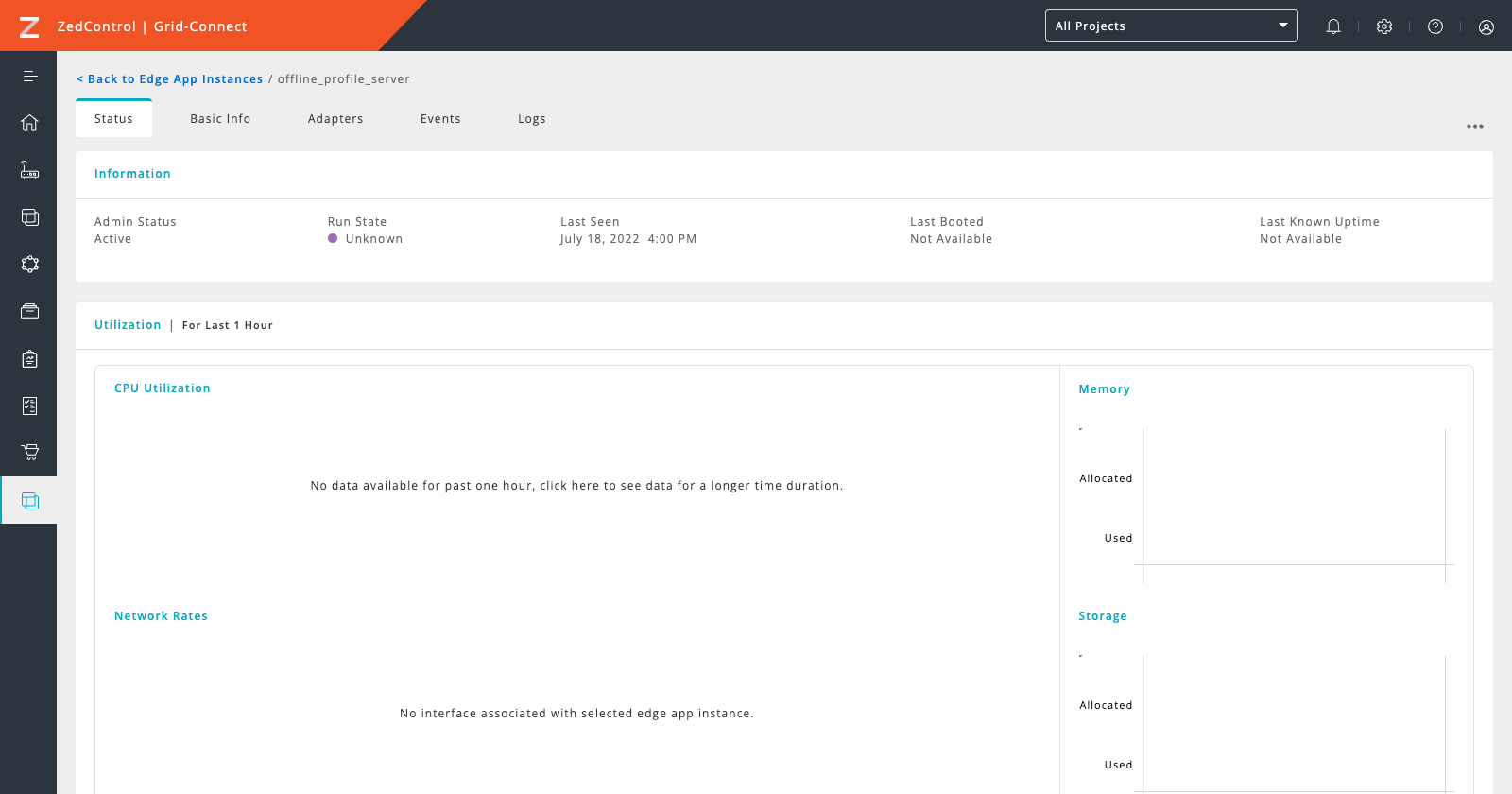This screenshot has height=794, width=1512.
Task: Click the Memory chart Allocated label
Action: 1106,478
